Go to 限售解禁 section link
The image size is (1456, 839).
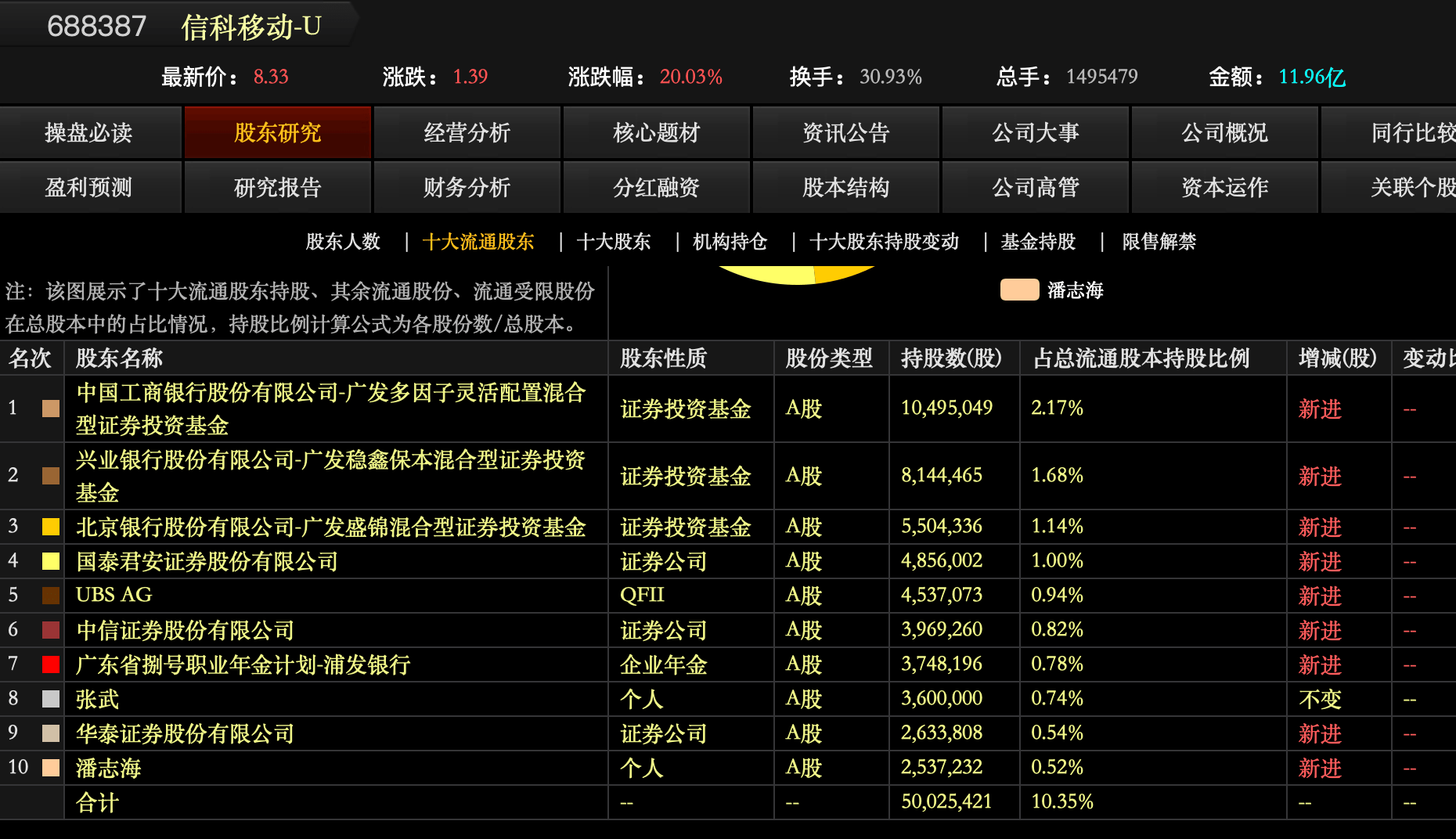pos(1159,242)
